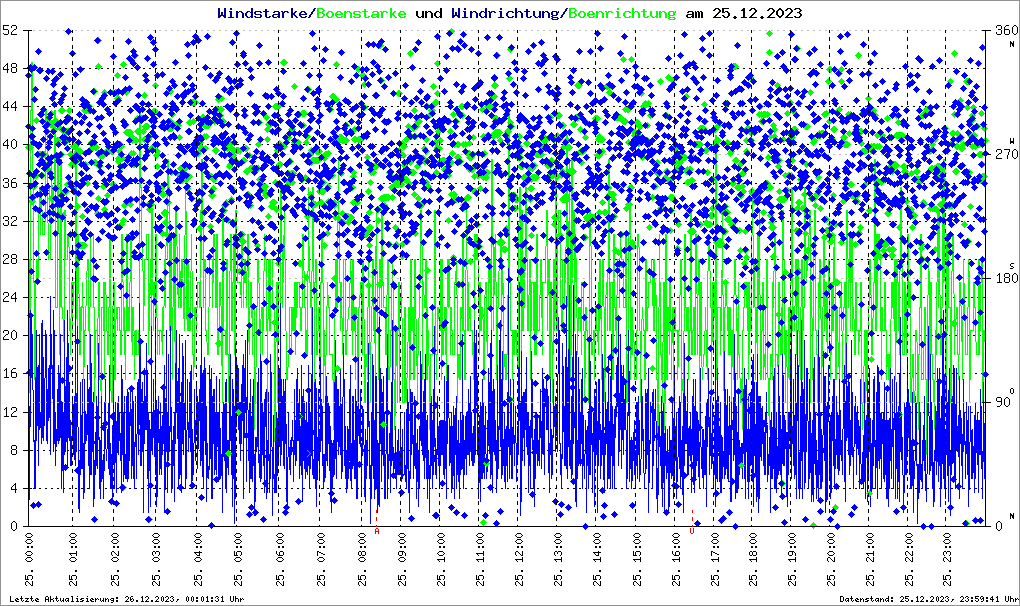Select the red sunset marker U
Screen dimensions: 1020x606
tap(691, 531)
